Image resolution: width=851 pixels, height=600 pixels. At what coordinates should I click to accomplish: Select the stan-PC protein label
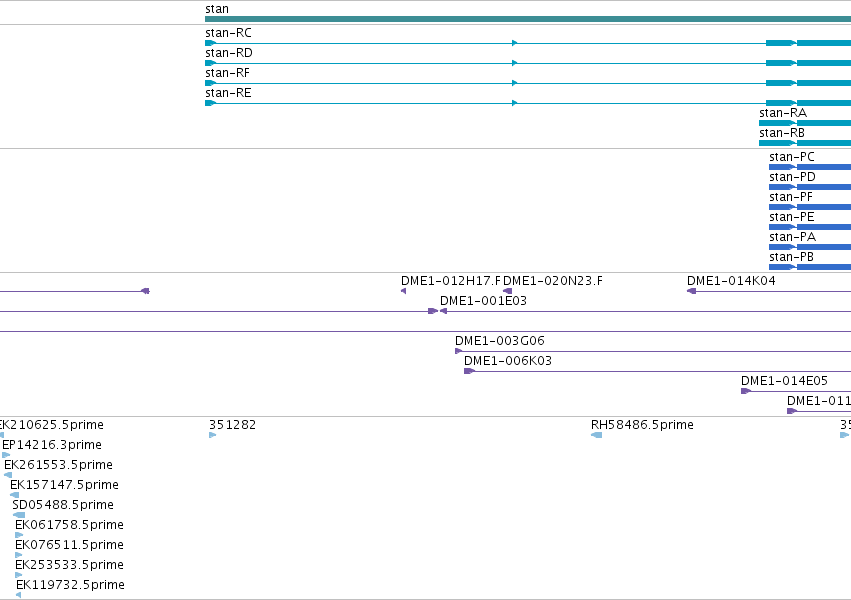click(x=792, y=157)
